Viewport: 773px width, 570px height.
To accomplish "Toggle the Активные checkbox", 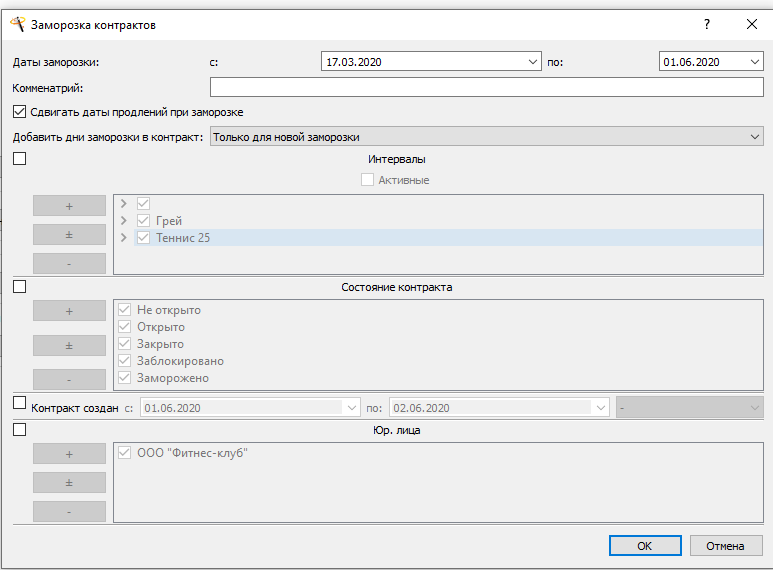I will pos(367,180).
